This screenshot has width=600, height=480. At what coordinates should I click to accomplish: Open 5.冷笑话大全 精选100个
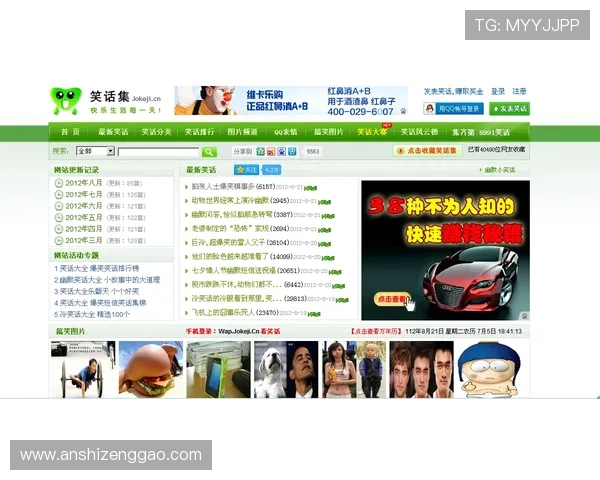pyautogui.click(x=92, y=314)
